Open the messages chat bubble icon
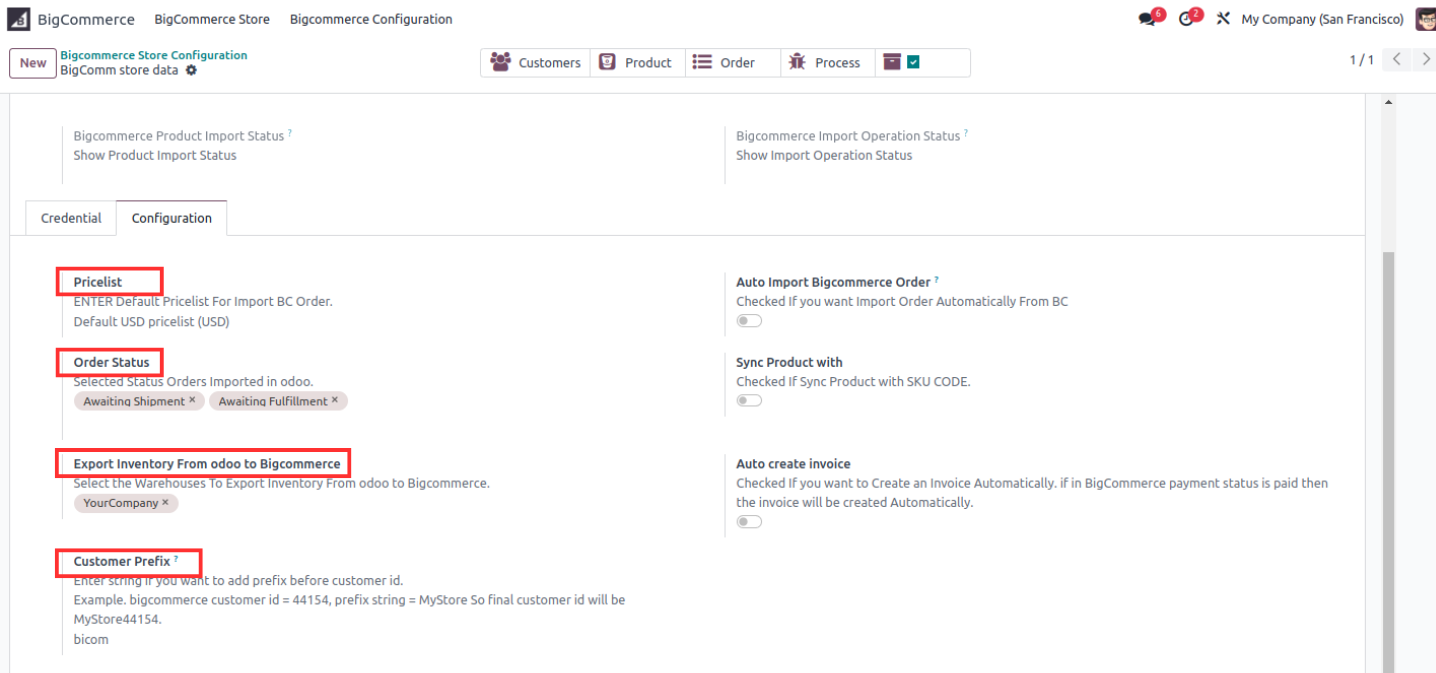 1147,19
